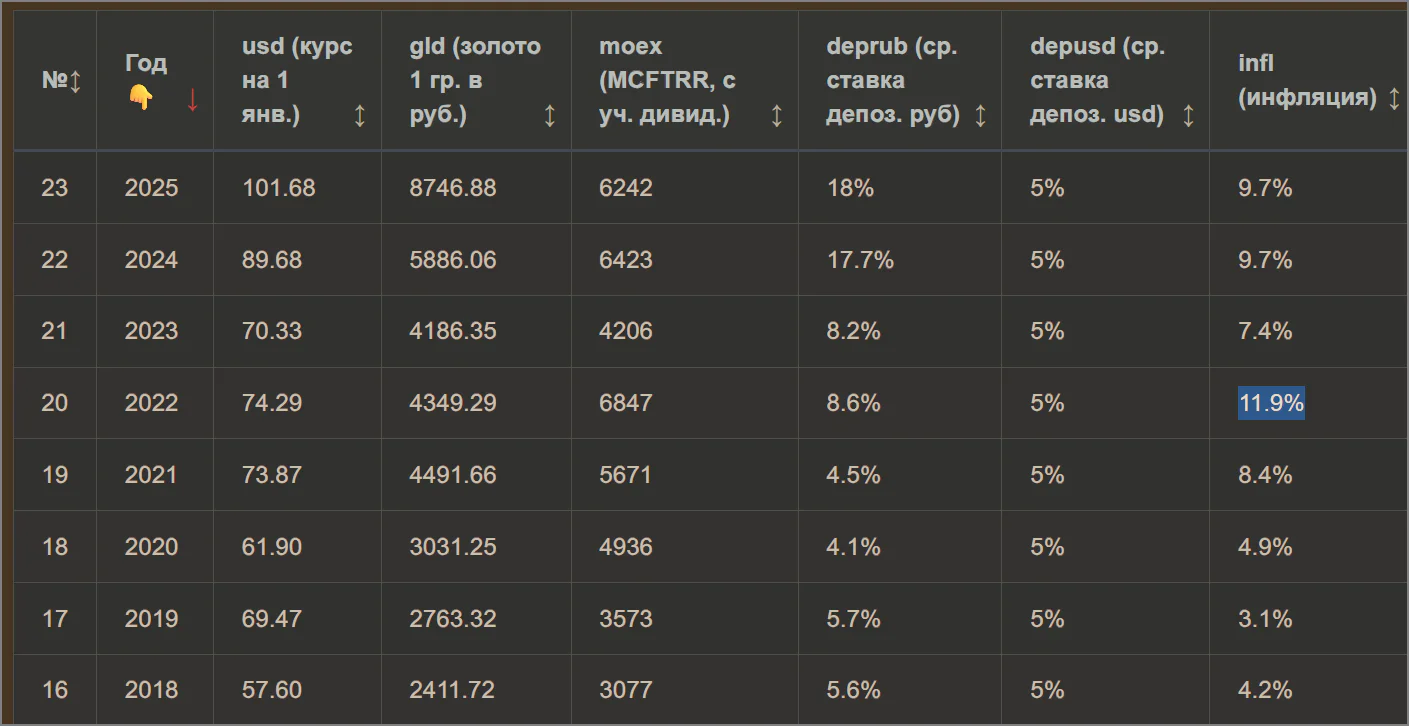This screenshot has height=726, width=1409.
Task: Select the 2763.32 gold price cell
Action: click(453, 619)
